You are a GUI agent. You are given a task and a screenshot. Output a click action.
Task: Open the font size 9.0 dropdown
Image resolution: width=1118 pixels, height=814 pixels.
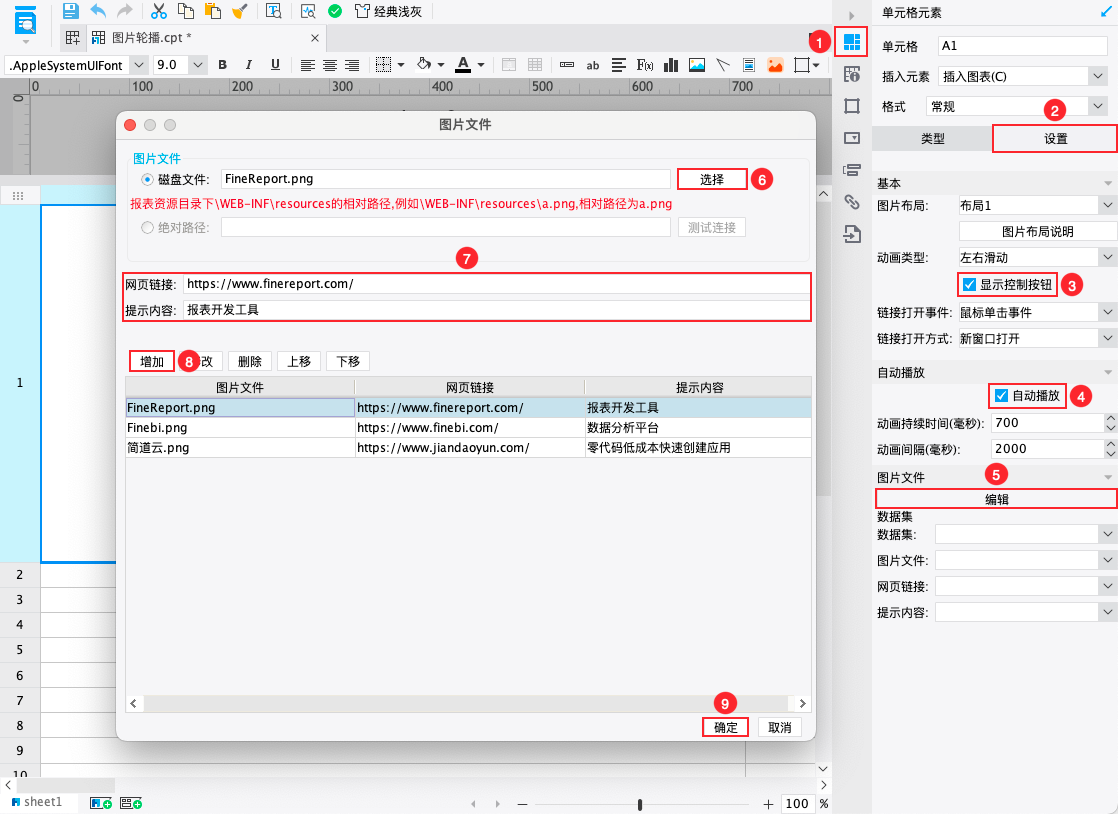(198, 65)
